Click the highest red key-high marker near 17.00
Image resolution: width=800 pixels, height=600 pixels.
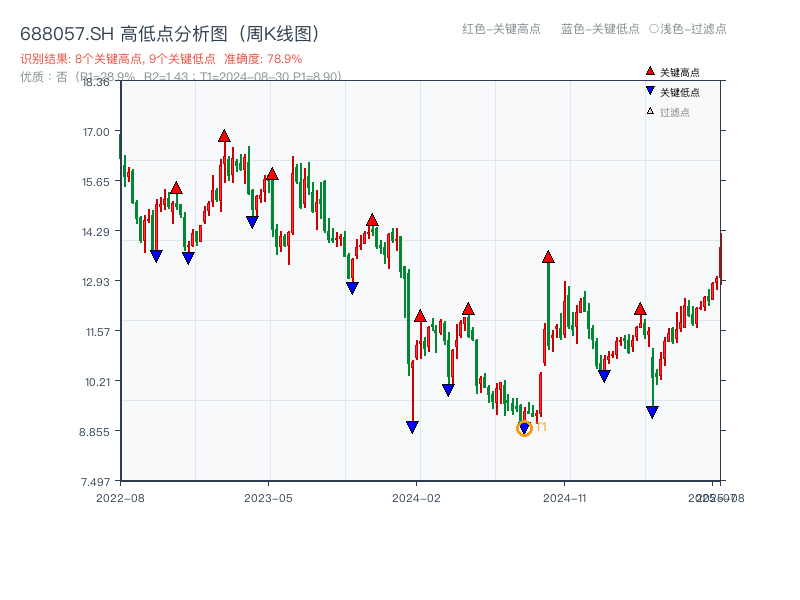coord(224,136)
